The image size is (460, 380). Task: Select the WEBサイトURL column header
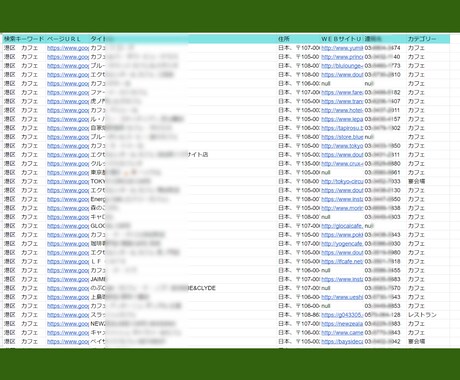pyautogui.click(x=341, y=39)
